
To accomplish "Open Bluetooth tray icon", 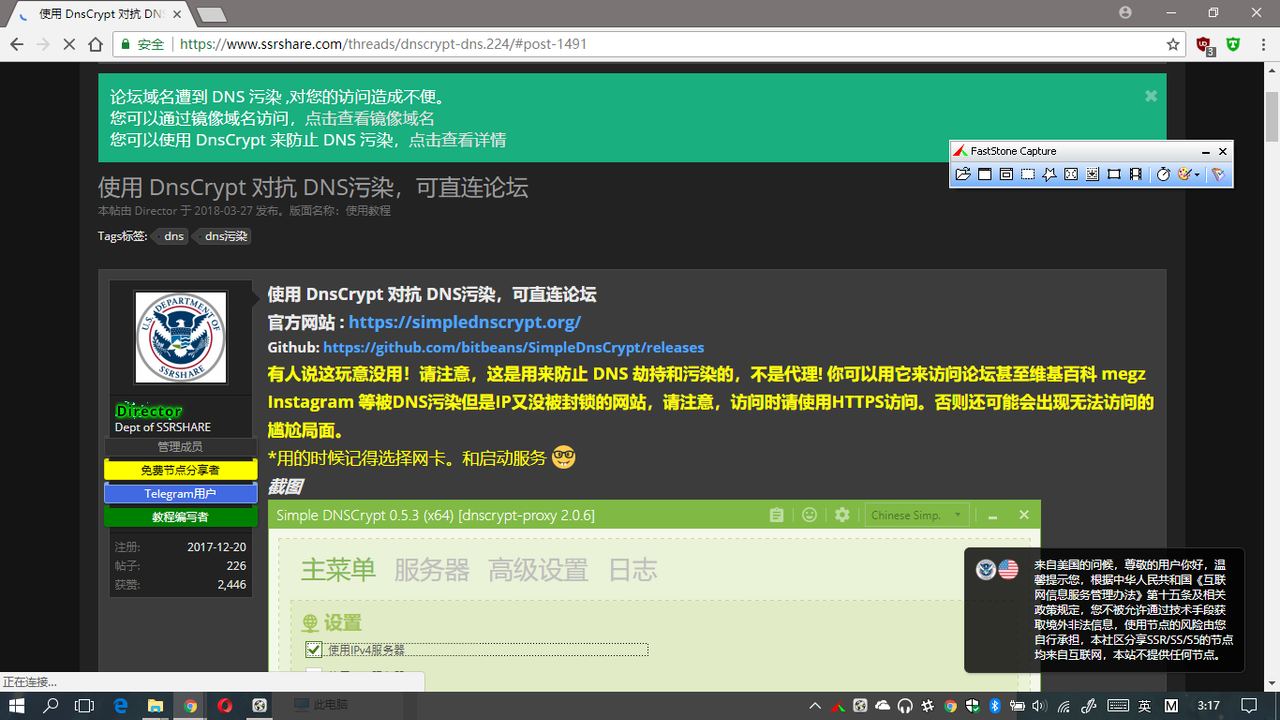I will (995, 706).
